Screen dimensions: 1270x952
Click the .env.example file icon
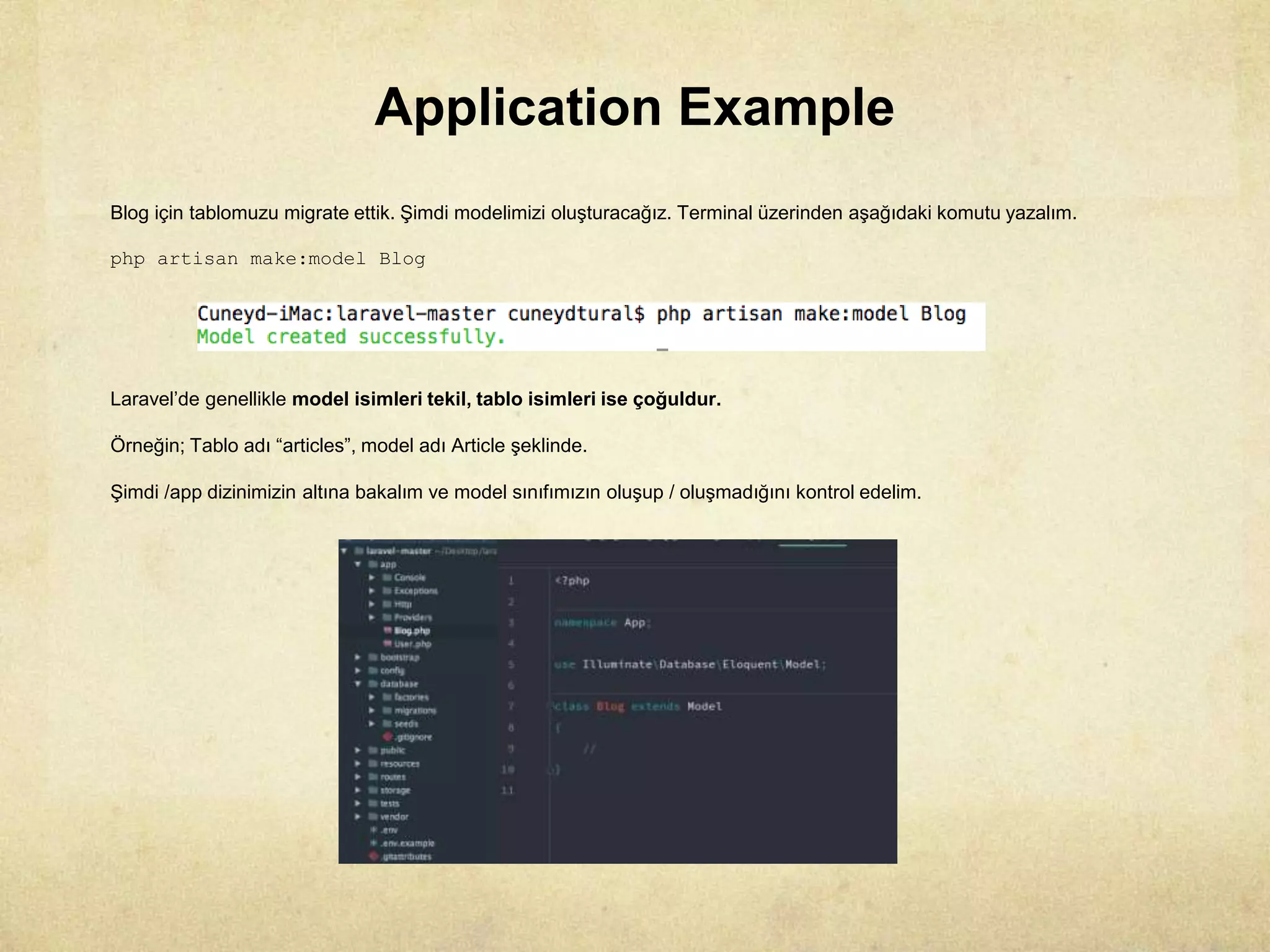[373, 843]
